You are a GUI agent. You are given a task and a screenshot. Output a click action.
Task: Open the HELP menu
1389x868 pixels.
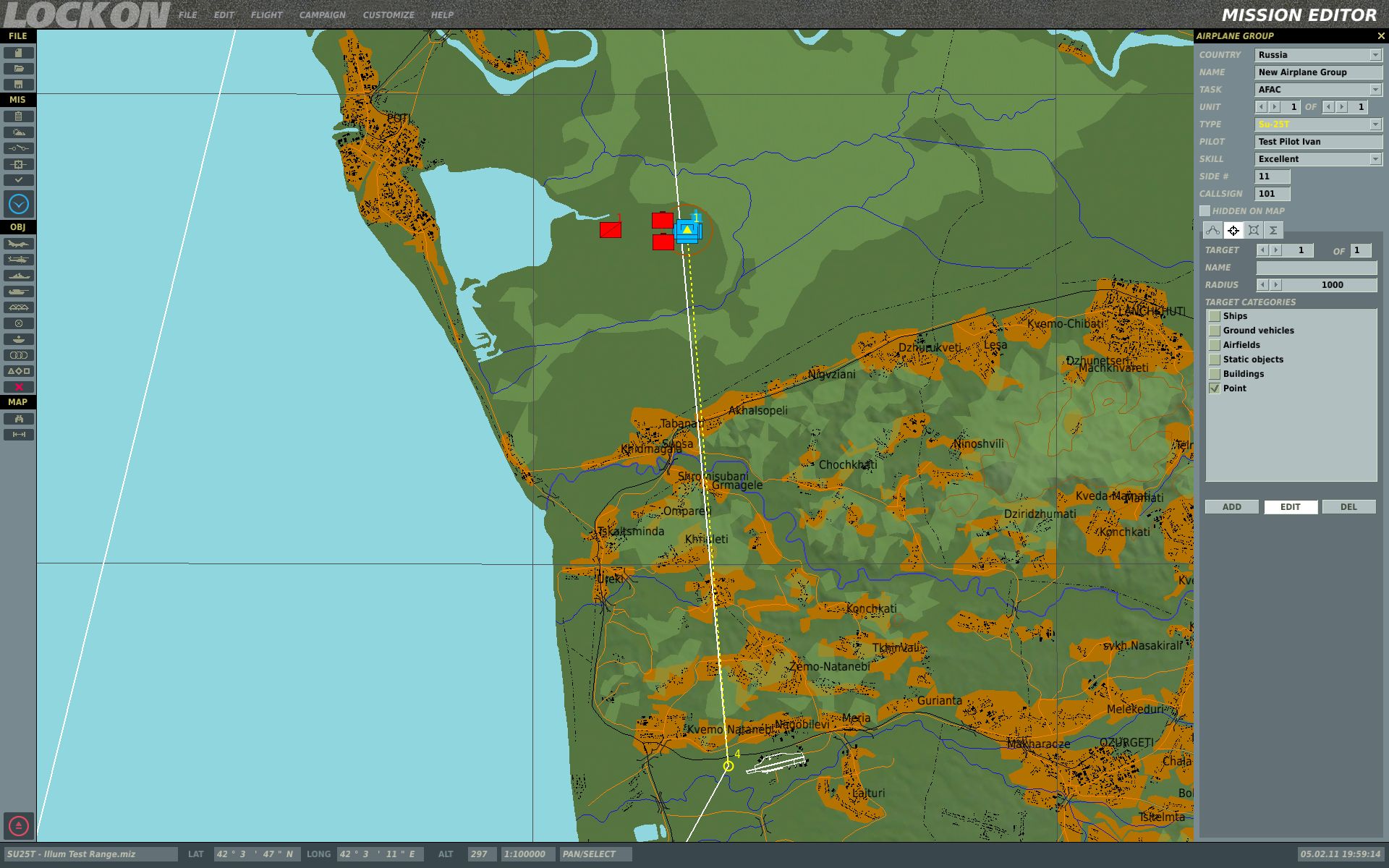pyautogui.click(x=443, y=15)
